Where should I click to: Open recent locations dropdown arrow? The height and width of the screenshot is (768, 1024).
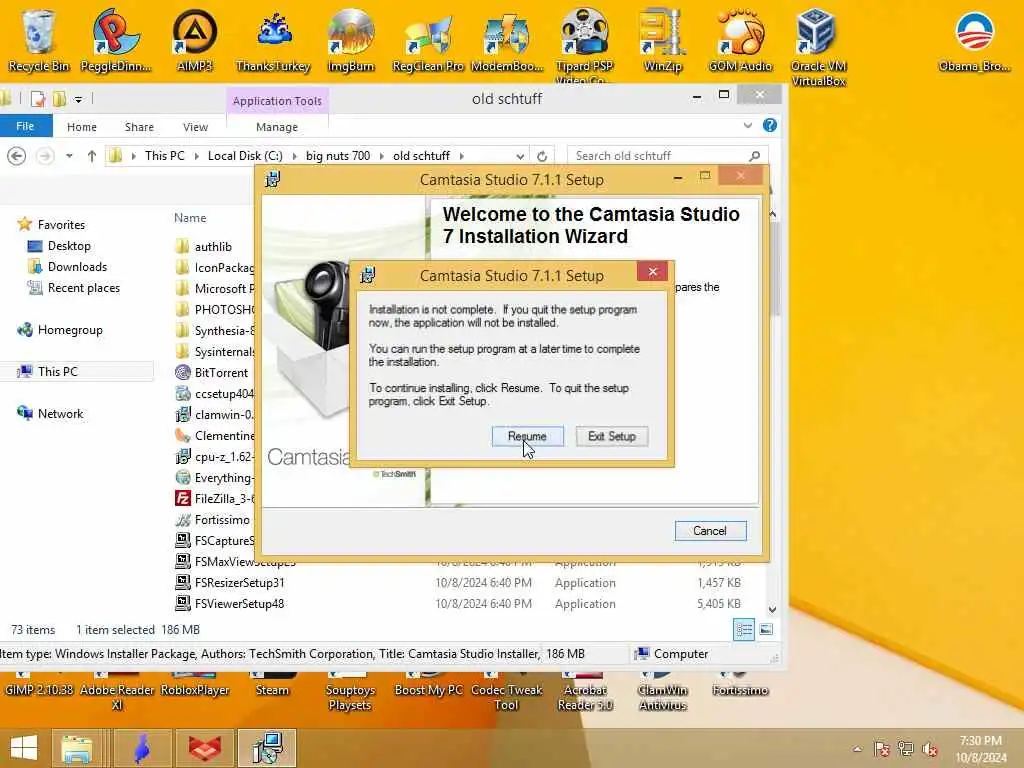coord(69,156)
